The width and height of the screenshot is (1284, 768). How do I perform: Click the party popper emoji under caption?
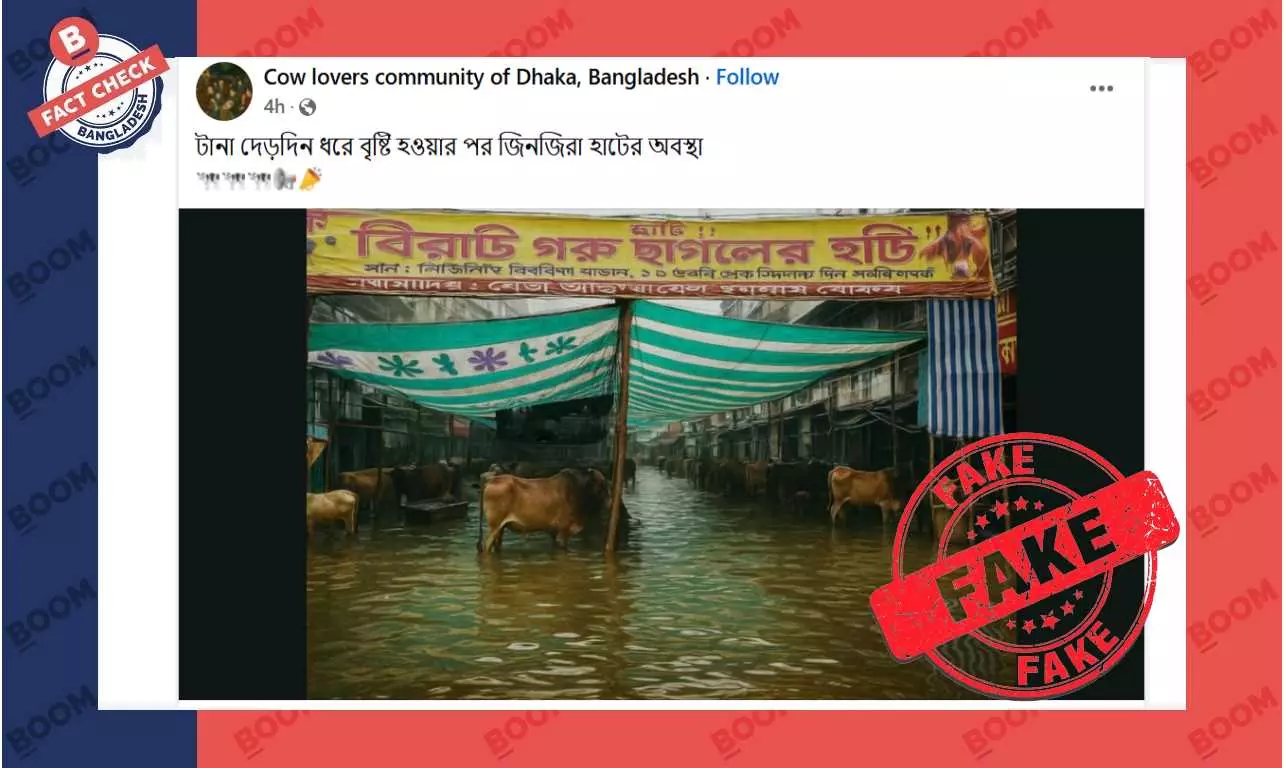(x=311, y=179)
